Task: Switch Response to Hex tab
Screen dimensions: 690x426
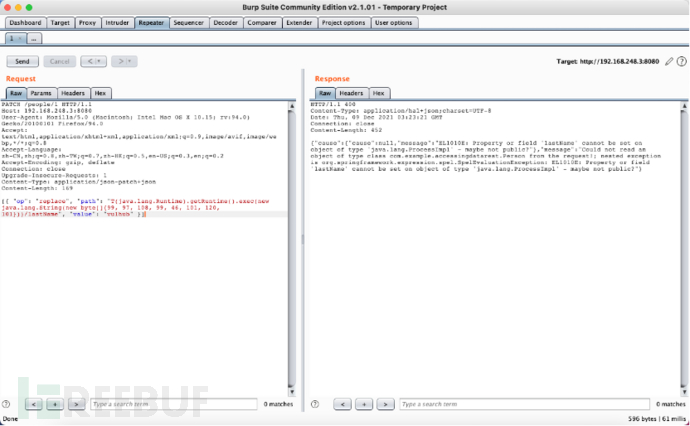Action: pos(378,93)
